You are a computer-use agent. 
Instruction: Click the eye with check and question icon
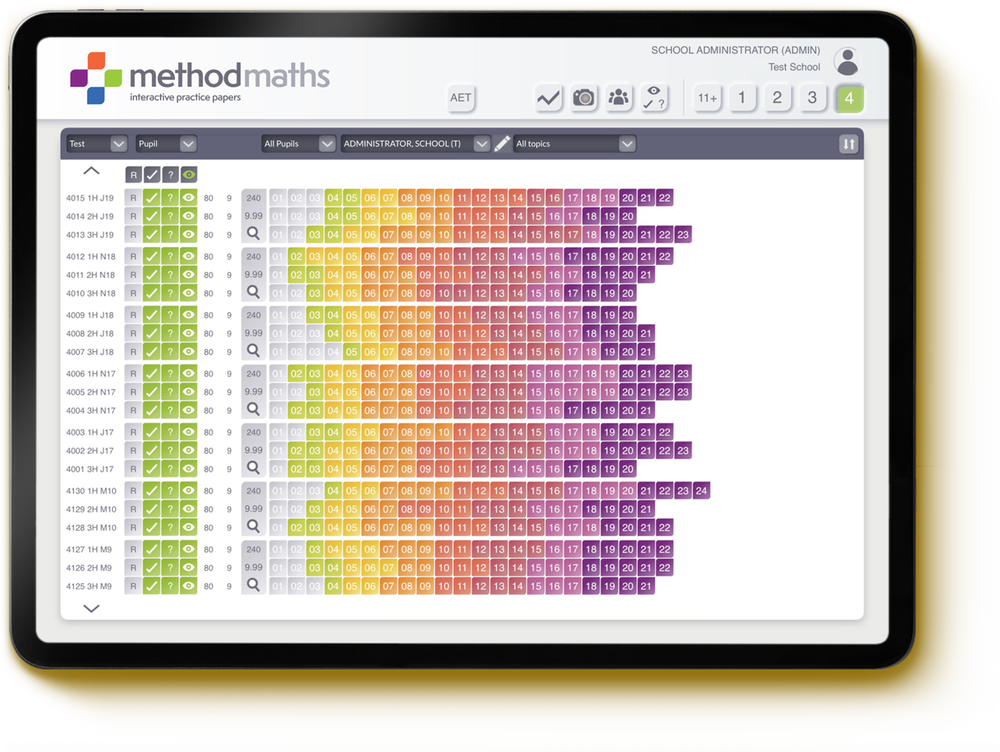pos(655,97)
